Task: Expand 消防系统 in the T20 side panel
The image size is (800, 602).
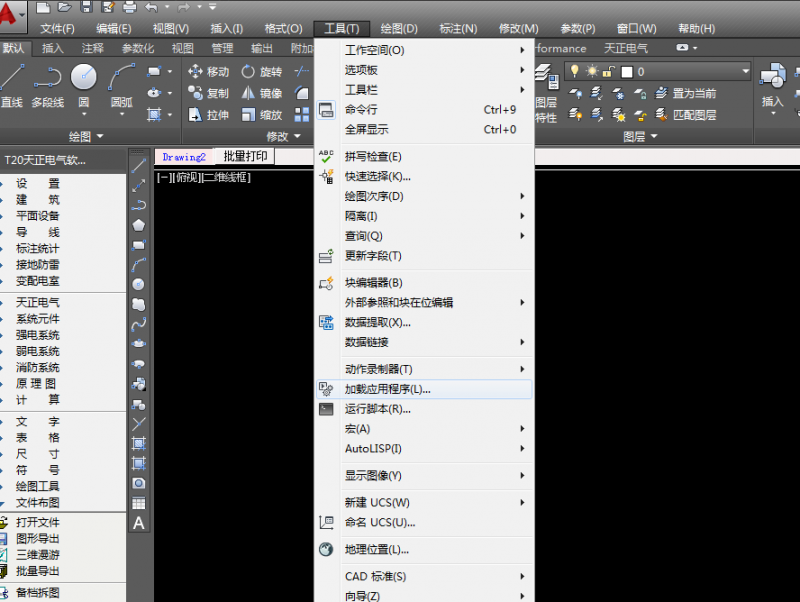Action: pos(38,367)
